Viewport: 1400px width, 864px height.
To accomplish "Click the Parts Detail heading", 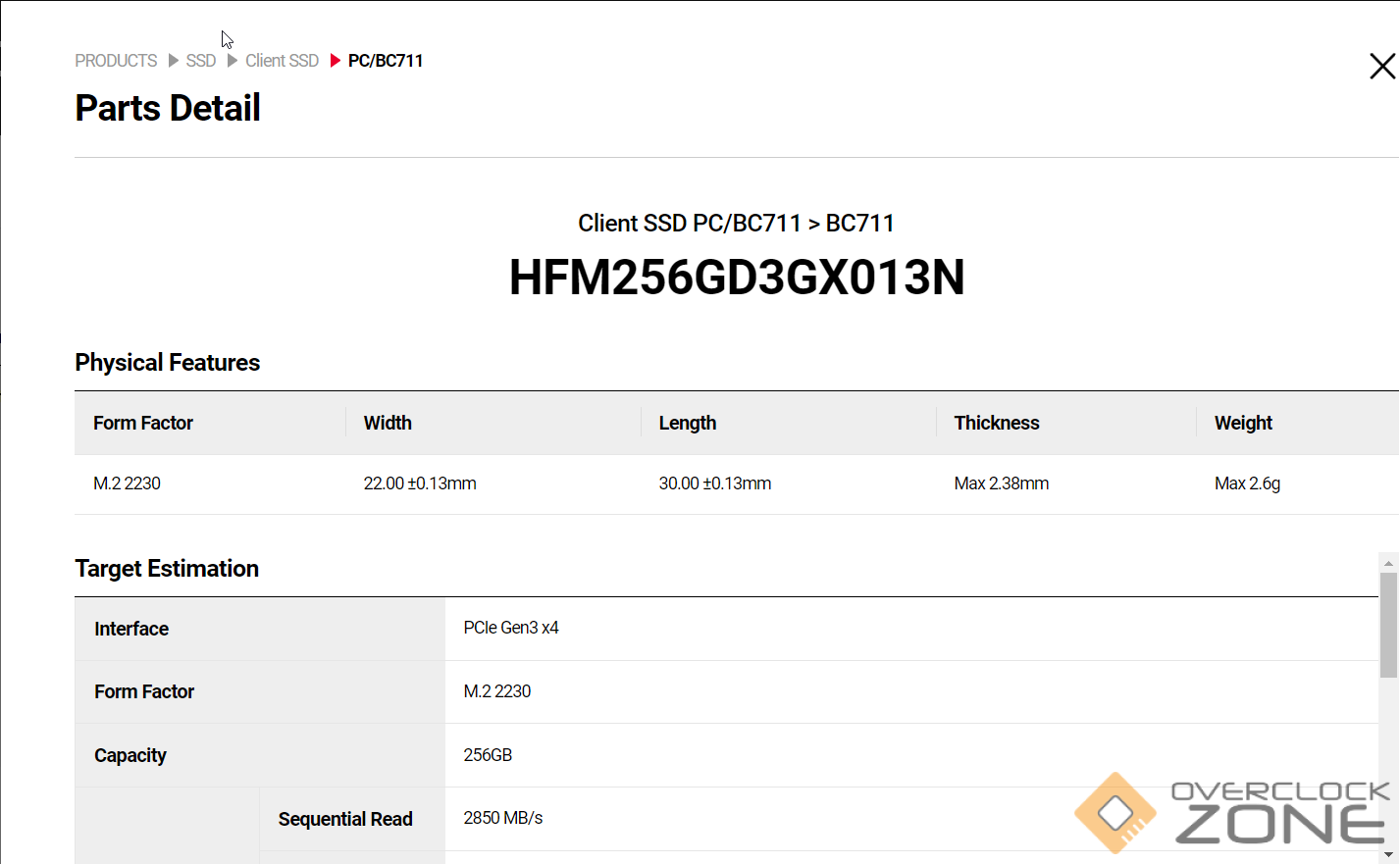I will click(168, 108).
